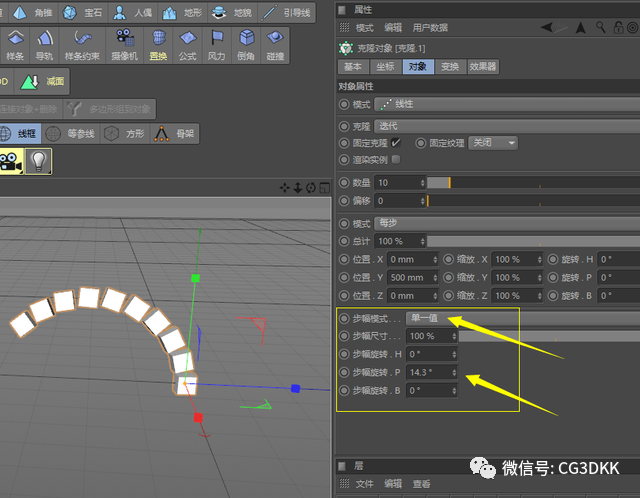Viewport: 640px width, 498px height.
Task: Choose the 引导线 guide tool
Action: click(287, 13)
